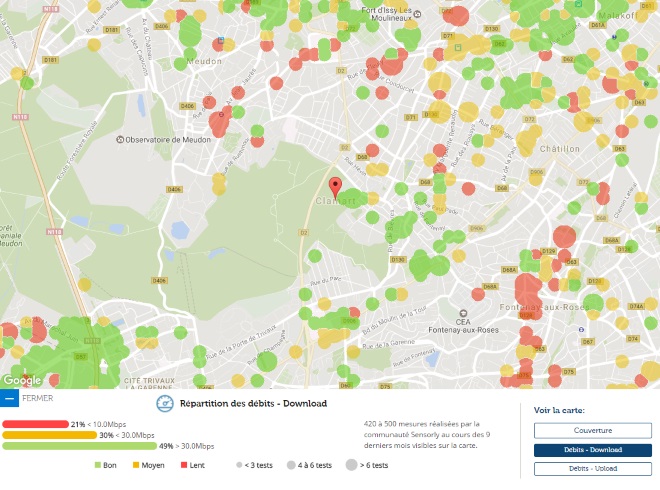Click the red 21% slow speed bar
Image resolution: width=660 pixels, height=490 pixels.
[35, 424]
